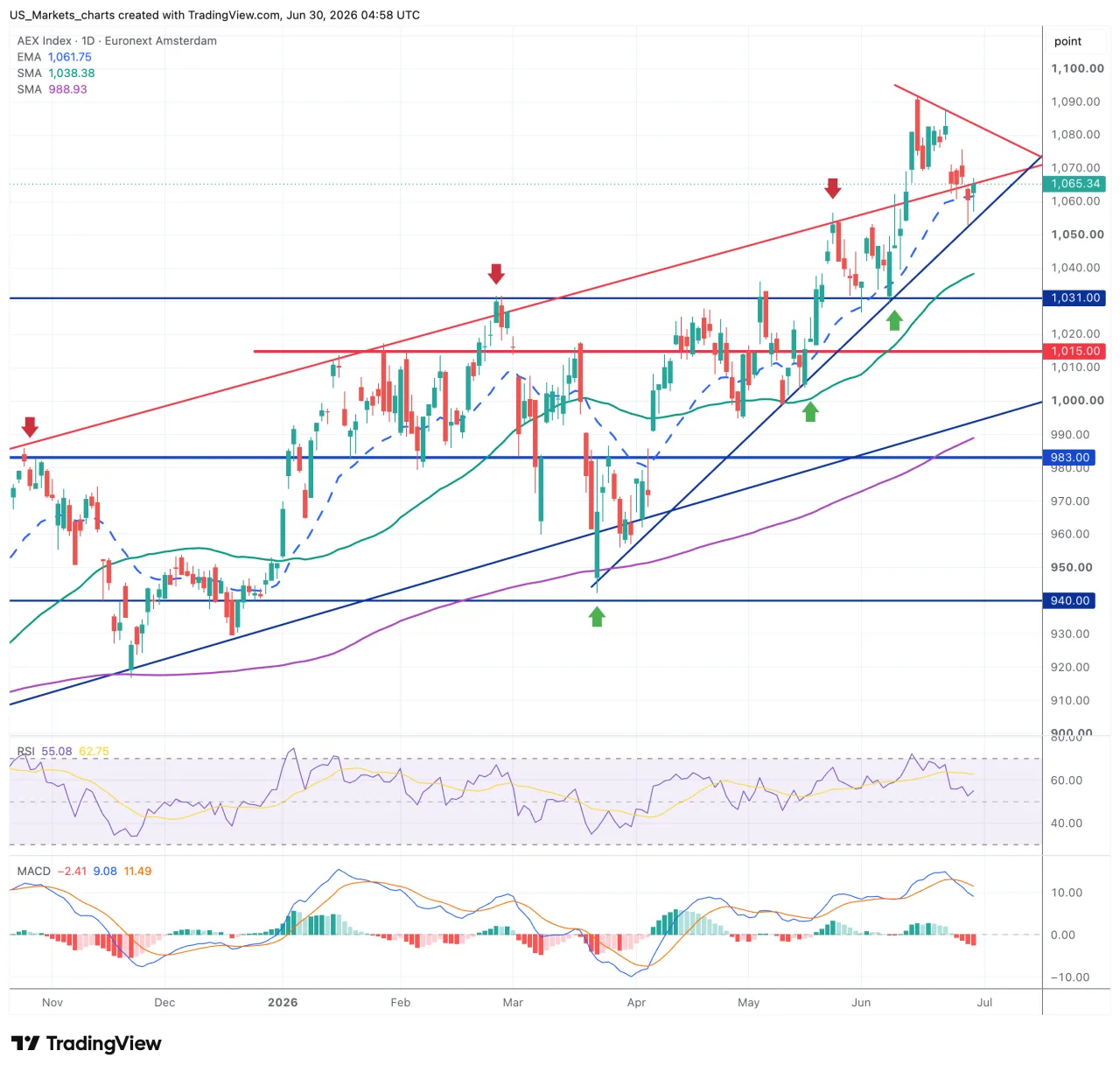Image resolution: width=1120 pixels, height=1072 pixels.
Task: Click the 1,090.00 price axis label
Action: pos(1076,102)
